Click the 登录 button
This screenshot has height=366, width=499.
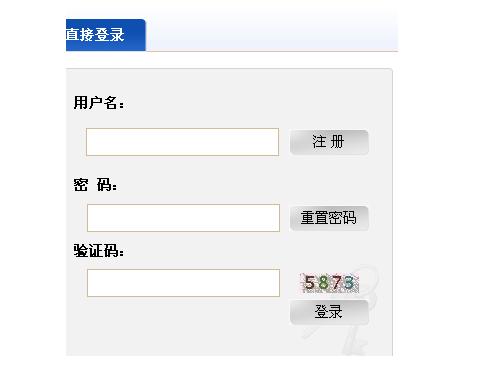(329, 312)
